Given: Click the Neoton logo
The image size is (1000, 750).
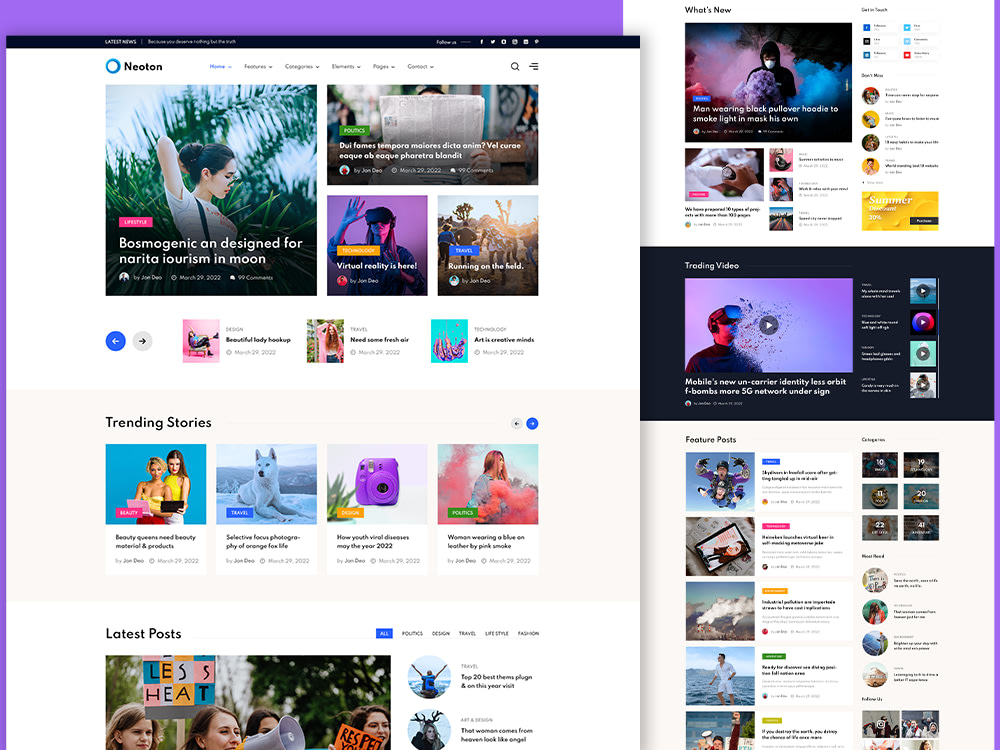Looking at the screenshot, I should (x=134, y=66).
